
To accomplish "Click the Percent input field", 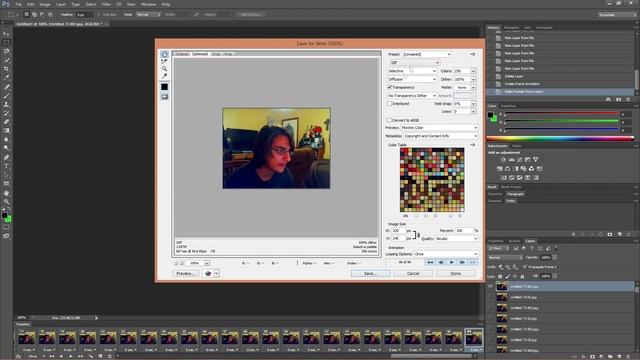I will 464,231.
